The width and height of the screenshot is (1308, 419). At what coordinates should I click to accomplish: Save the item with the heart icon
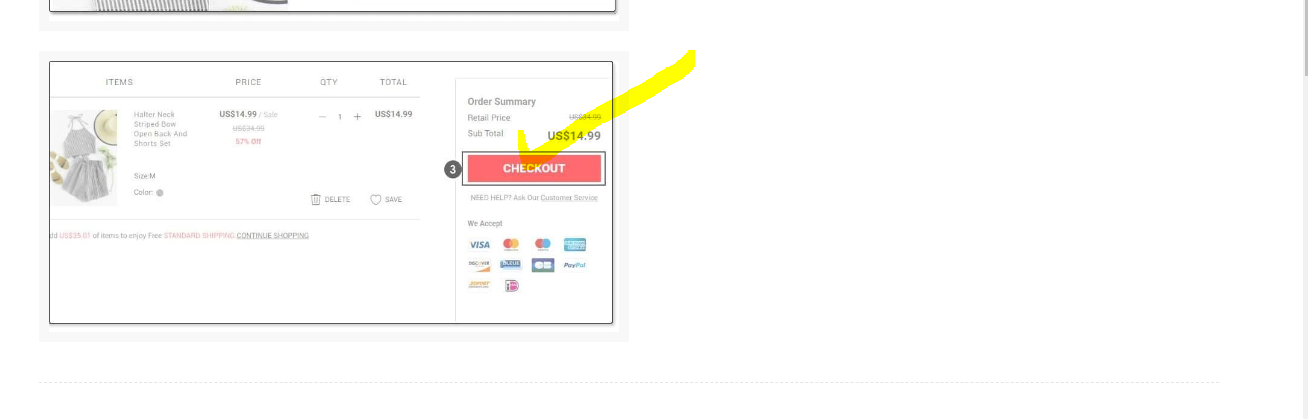[386, 200]
